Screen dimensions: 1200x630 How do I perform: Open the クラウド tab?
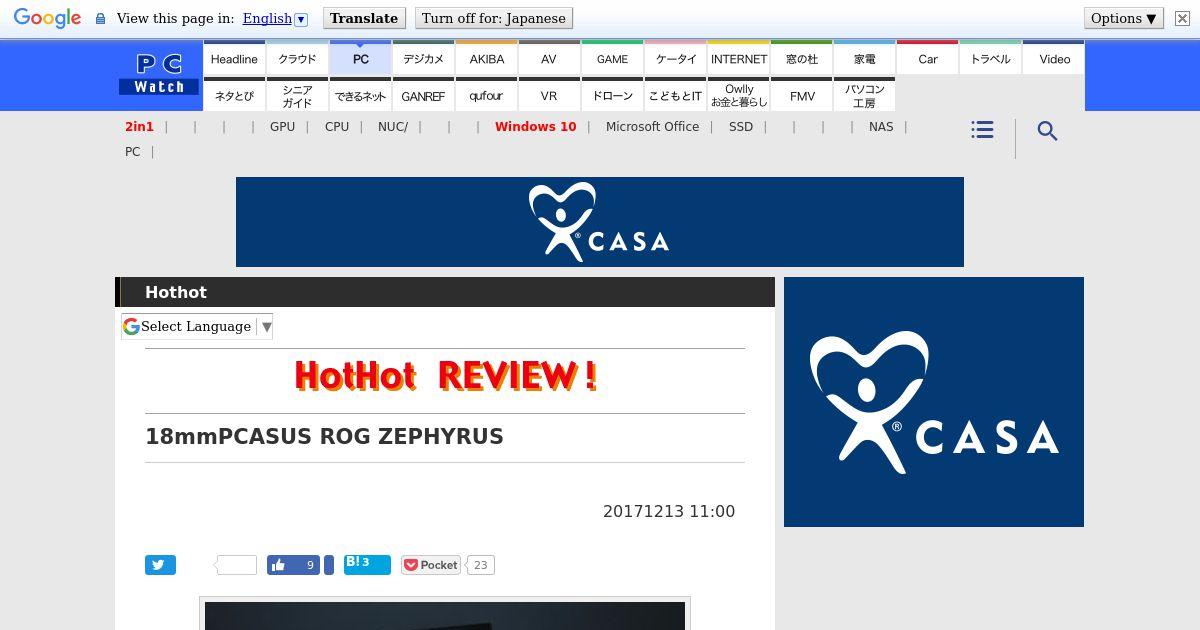[x=297, y=58]
